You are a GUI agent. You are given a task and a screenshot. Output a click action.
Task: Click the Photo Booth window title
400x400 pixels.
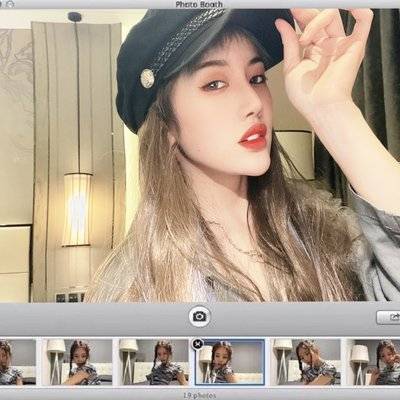click(x=199, y=4)
